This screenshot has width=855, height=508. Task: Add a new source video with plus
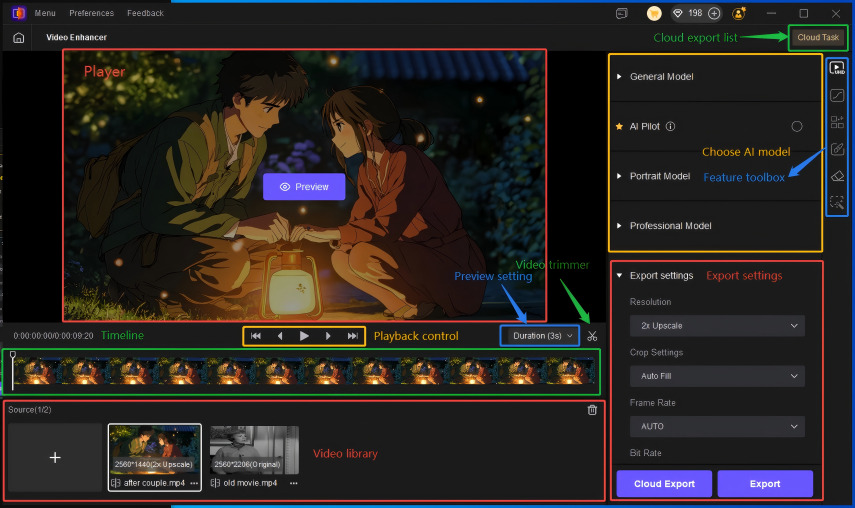click(x=55, y=457)
